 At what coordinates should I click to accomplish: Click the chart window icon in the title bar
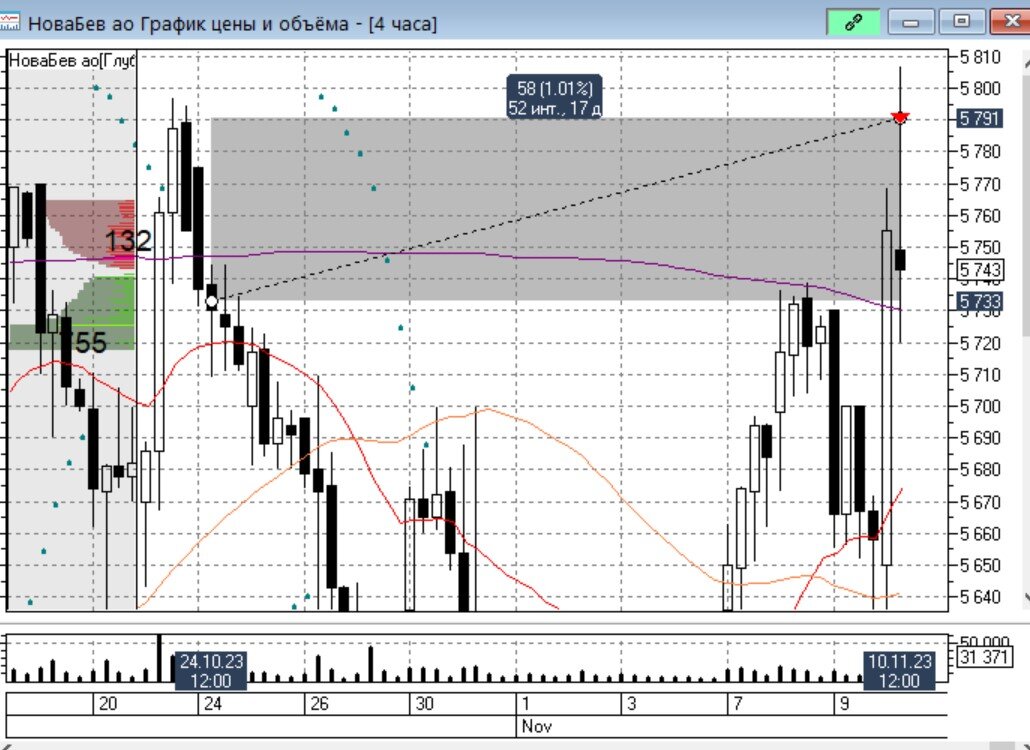(9, 23)
